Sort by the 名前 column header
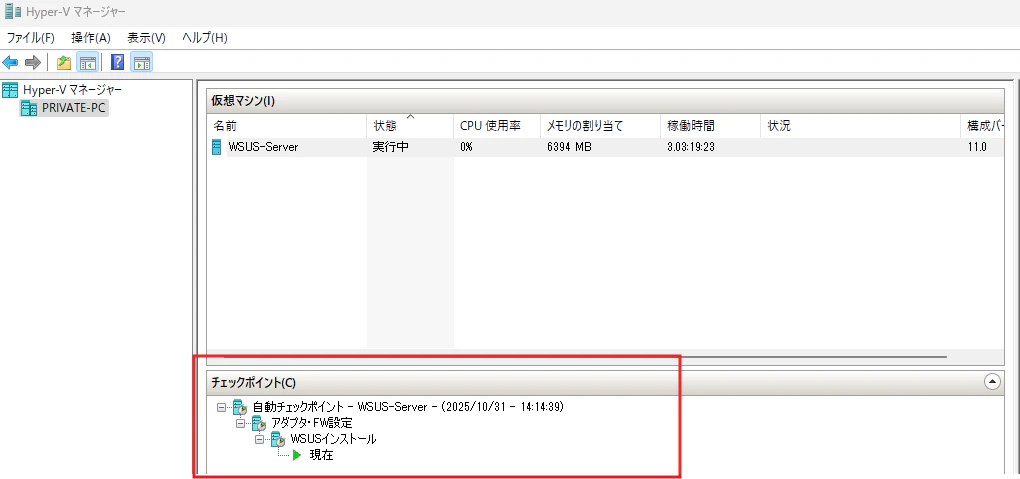The image size is (1020, 479). tap(287, 126)
